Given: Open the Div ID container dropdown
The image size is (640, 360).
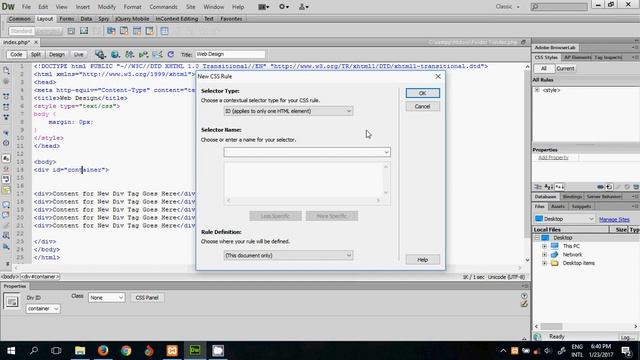Looking at the screenshot, I should 43,309.
